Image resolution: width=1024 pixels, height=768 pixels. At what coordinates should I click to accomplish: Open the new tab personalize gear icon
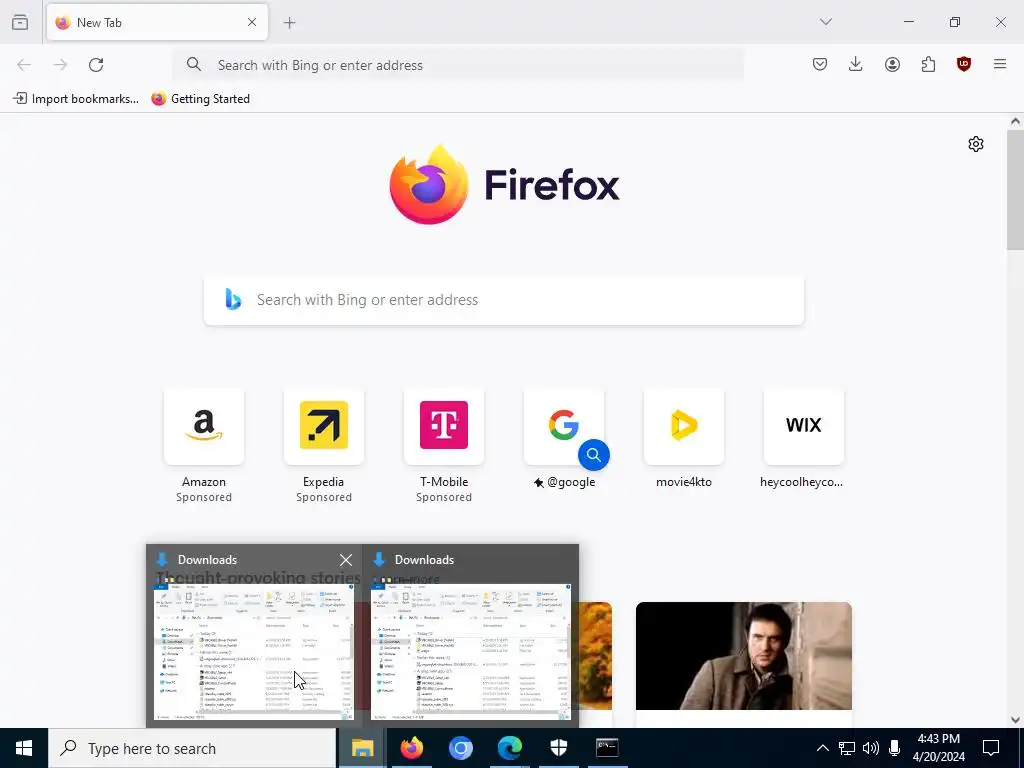pyautogui.click(x=976, y=144)
